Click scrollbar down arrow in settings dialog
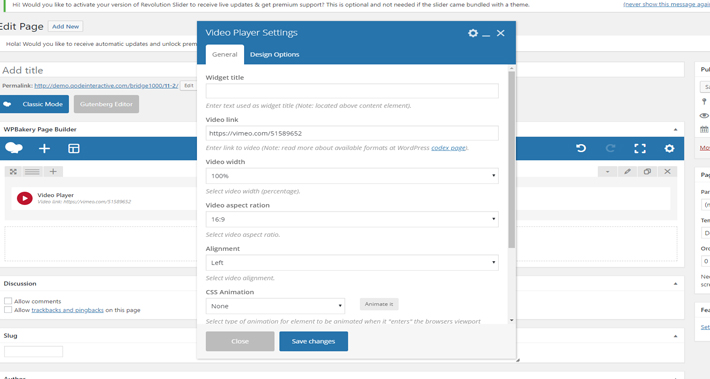The image size is (710, 379). (x=512, y=320)
